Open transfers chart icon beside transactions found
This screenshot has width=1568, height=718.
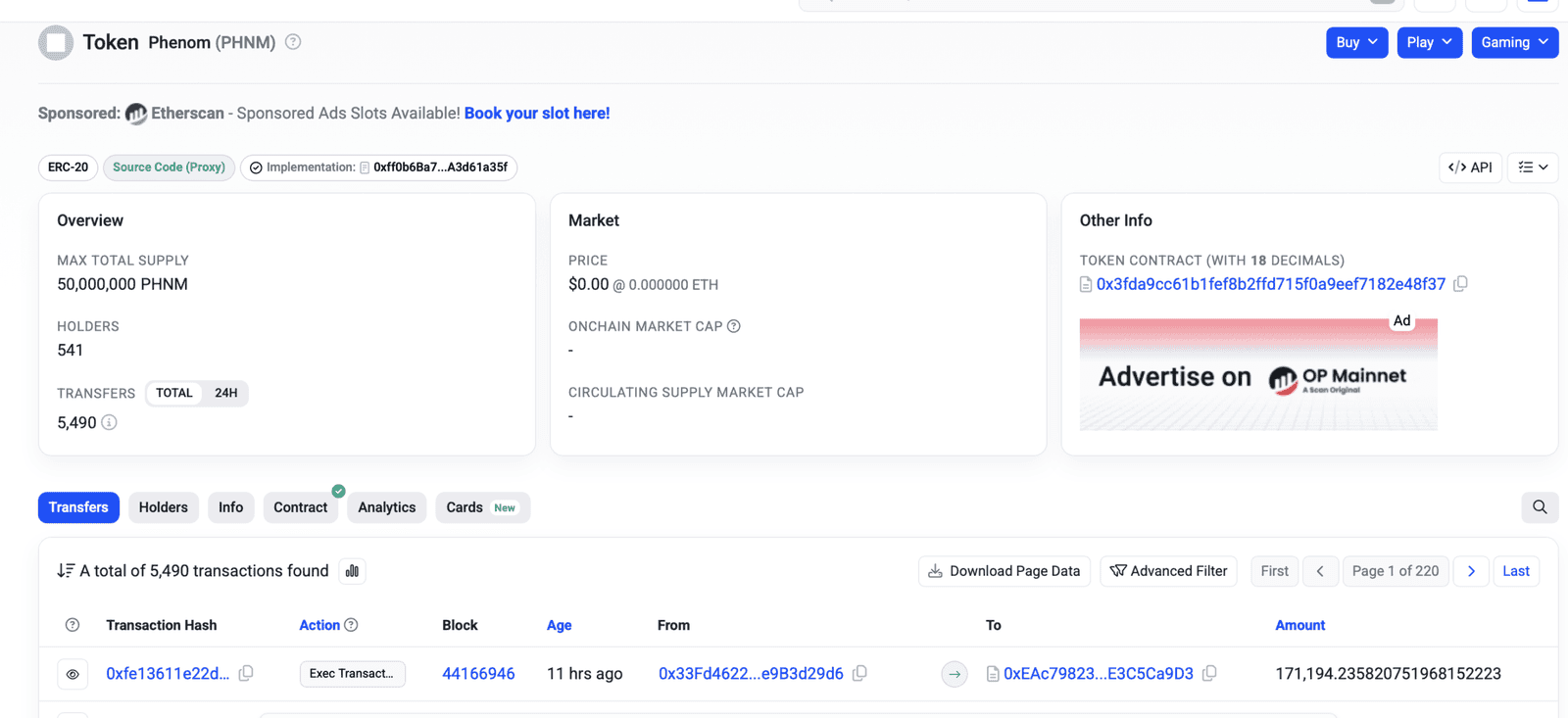point(352,571)
